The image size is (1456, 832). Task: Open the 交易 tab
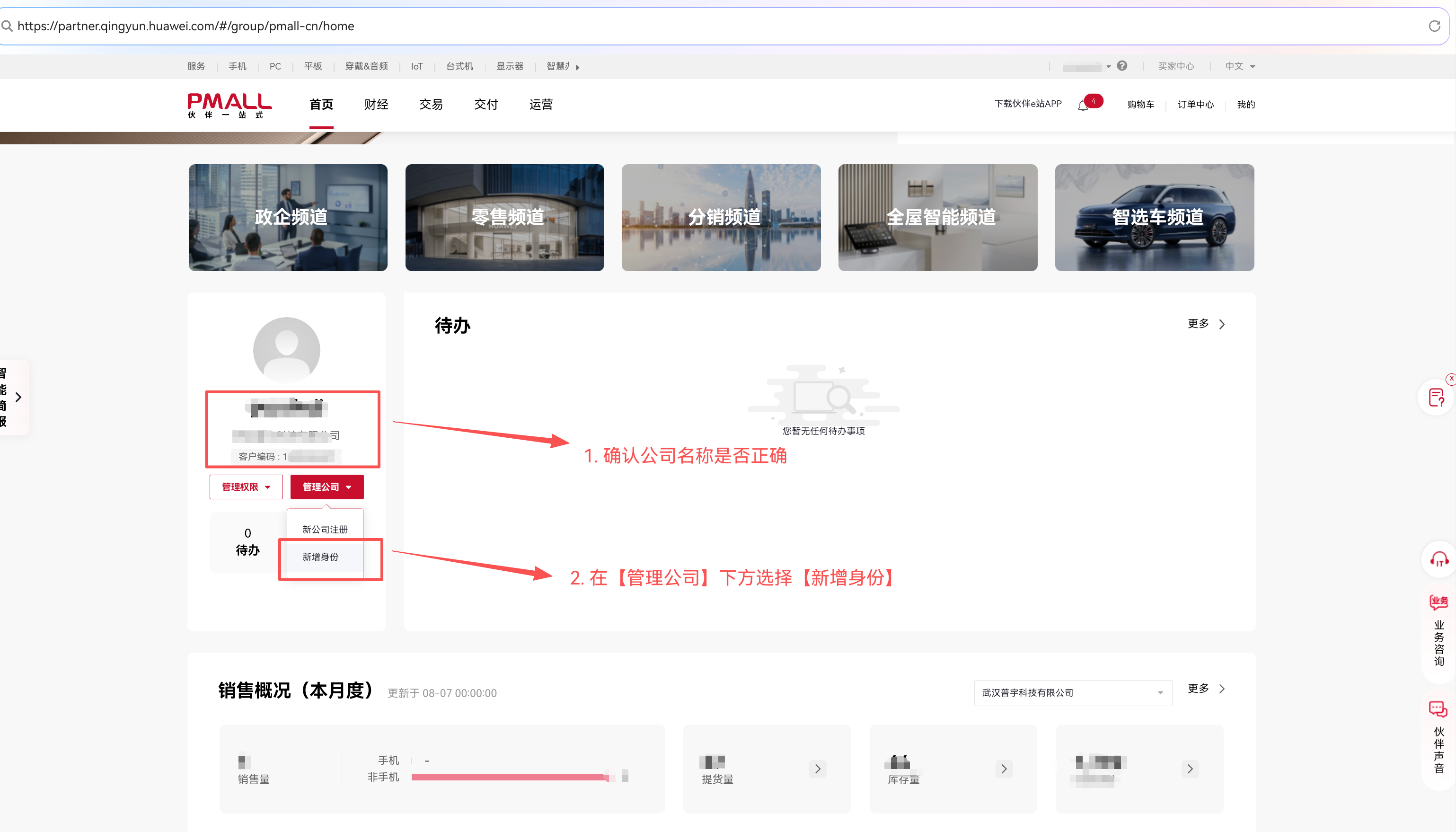431,105
